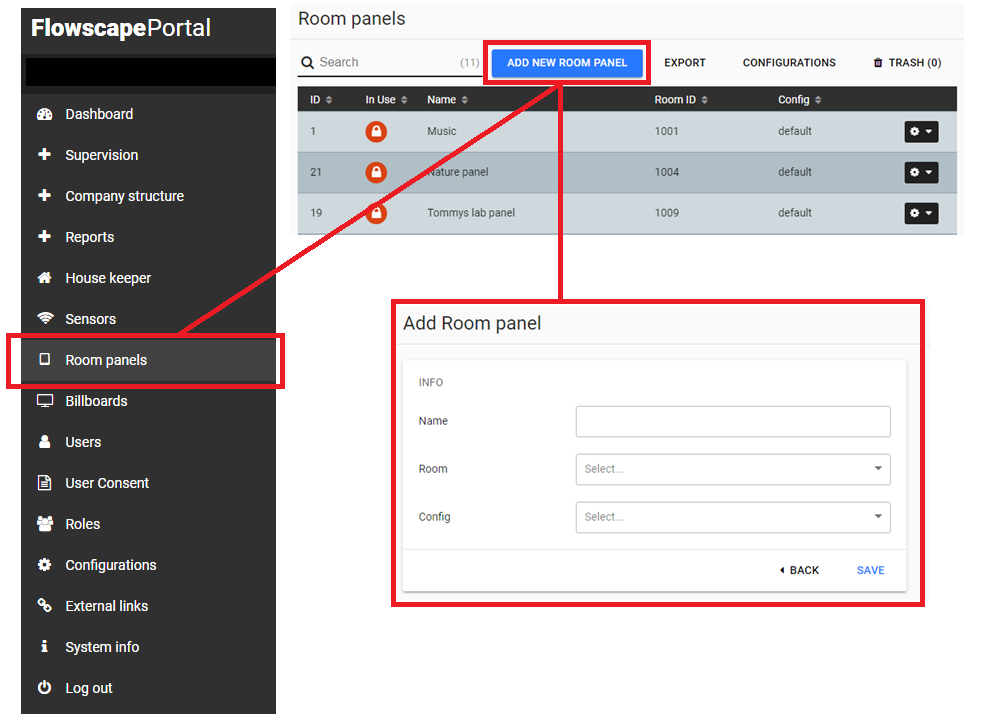The image size is (986, 722).
Task: Expand Reports plus icon
Action: pyautogui.click(x=45, y=236)
